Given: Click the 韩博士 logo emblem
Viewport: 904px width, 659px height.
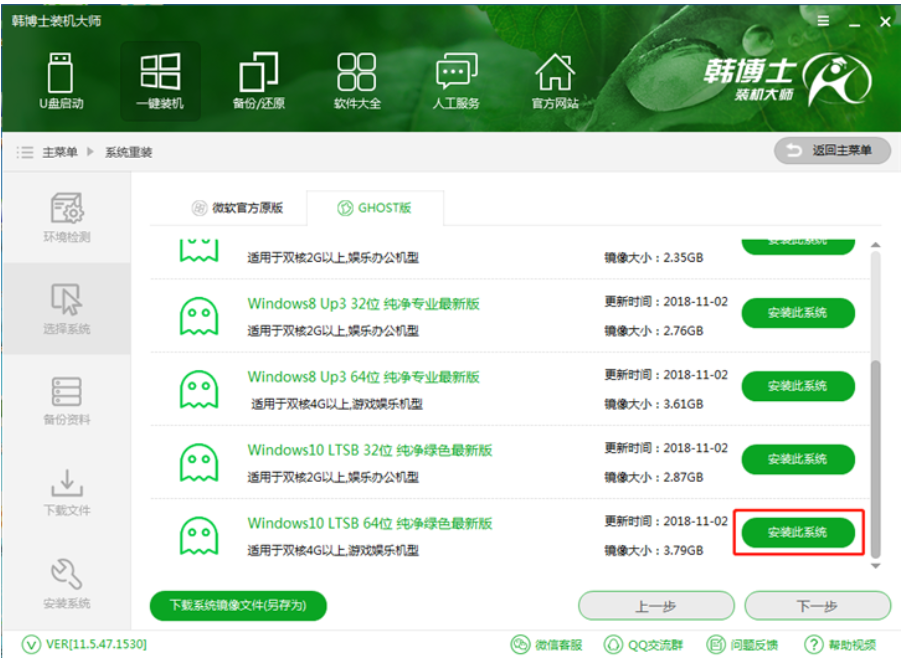Looking at the screenshot, I should click(837, 80).
